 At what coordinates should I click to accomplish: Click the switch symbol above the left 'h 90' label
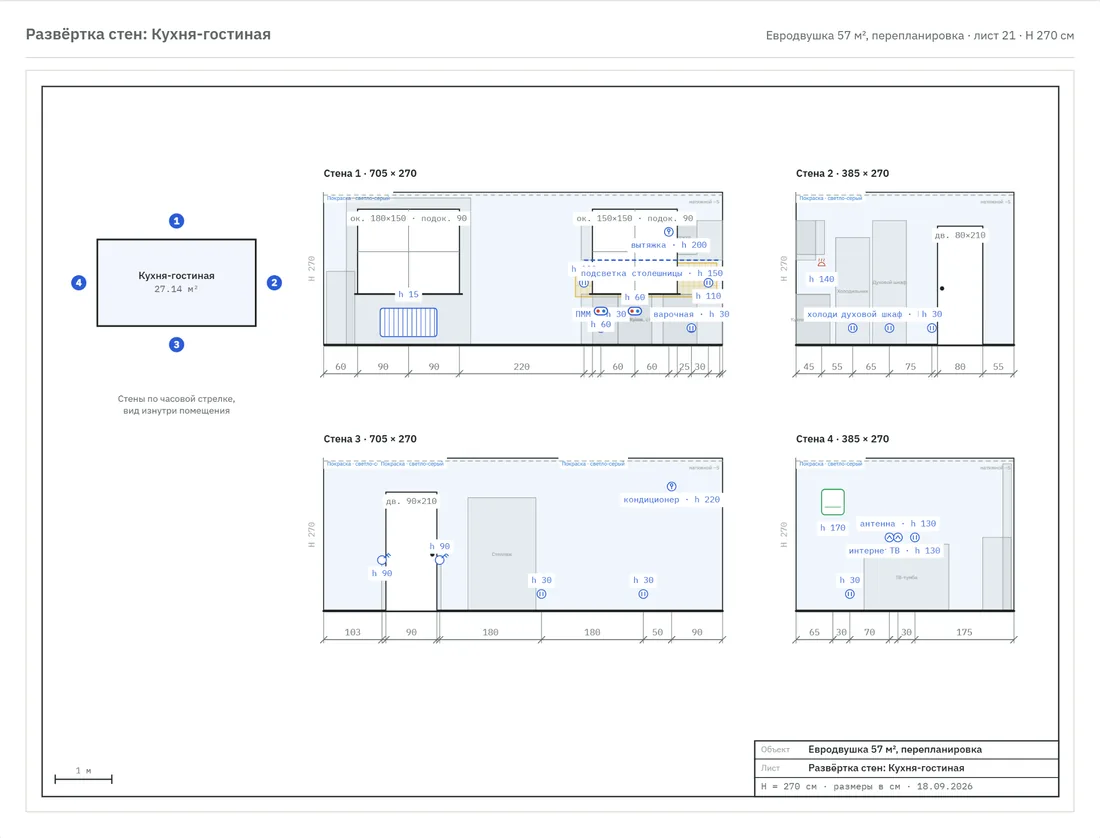382,559
